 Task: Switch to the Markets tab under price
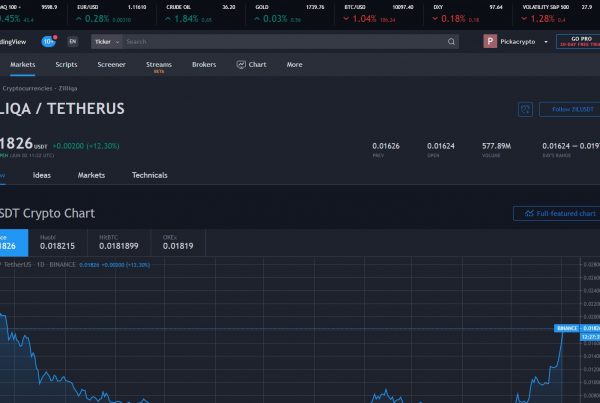pyautogui.click(x=91, y=175)
